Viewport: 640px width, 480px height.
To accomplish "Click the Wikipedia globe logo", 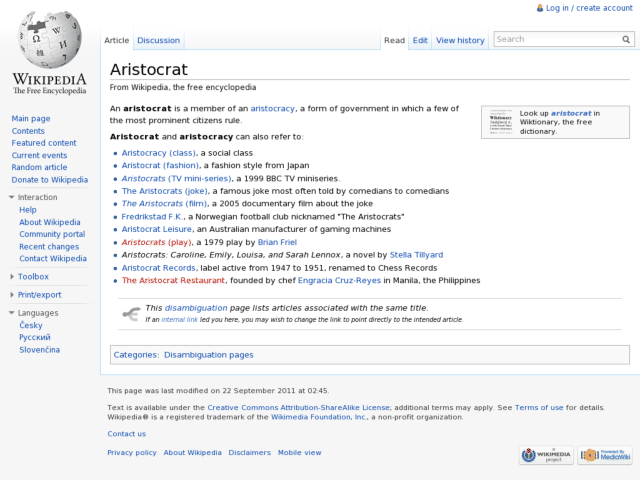I will [50, 53].
